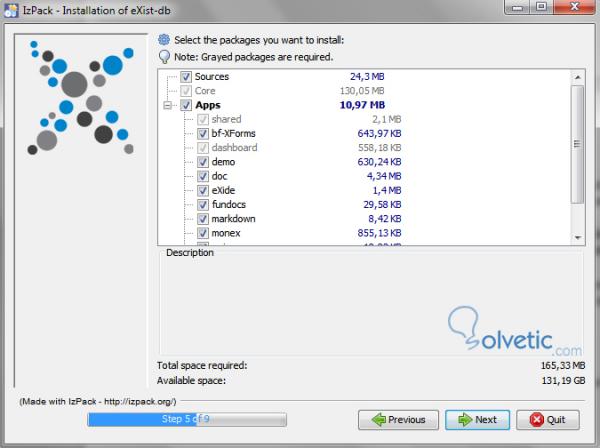
Task: Minimize the installer window
Action: tap(517, 7)
